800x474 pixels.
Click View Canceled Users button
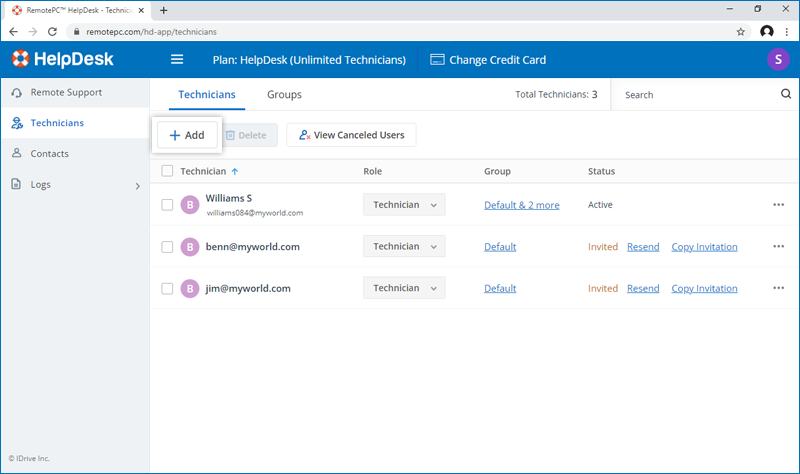[351, 135]
